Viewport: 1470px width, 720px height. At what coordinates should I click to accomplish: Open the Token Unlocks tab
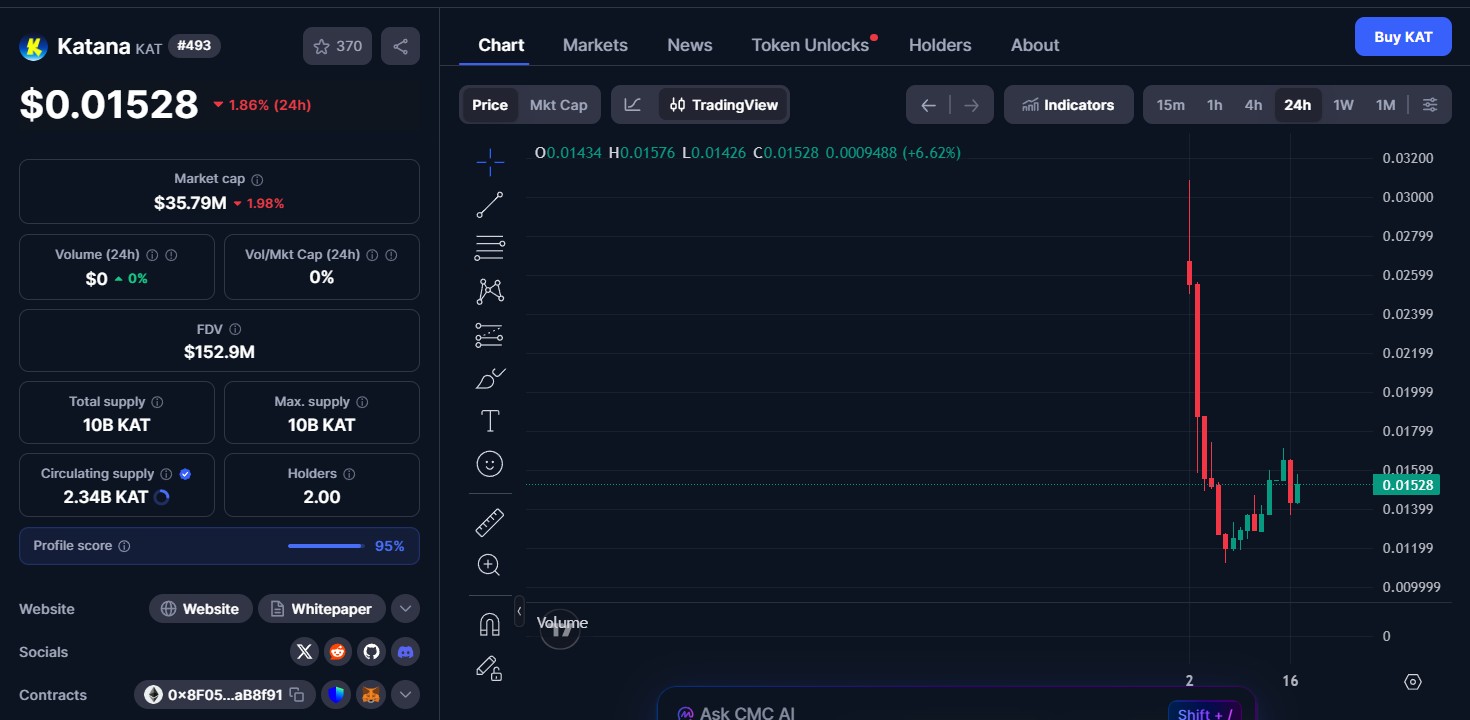point(810,44)
